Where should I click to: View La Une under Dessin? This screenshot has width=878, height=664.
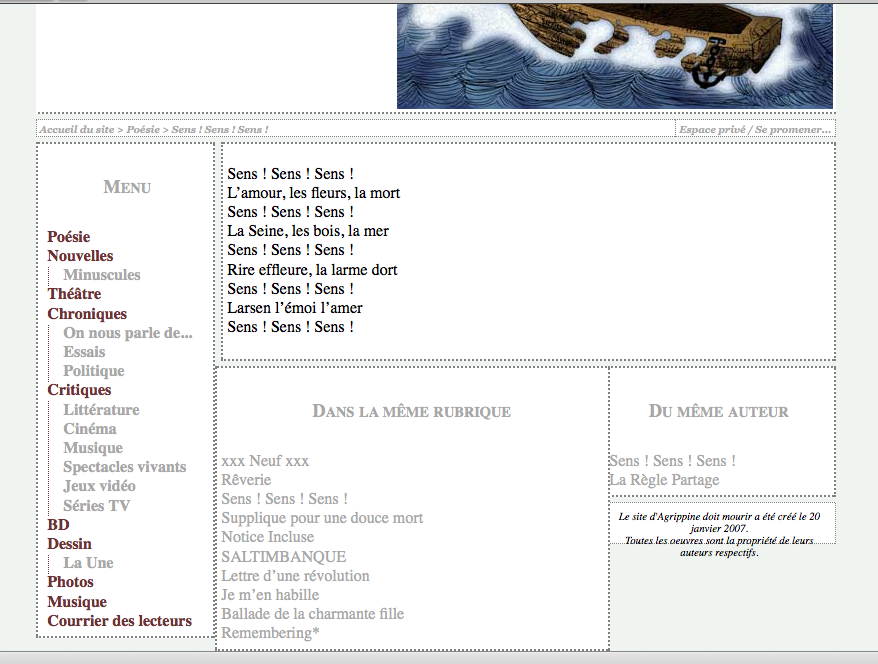87,563
